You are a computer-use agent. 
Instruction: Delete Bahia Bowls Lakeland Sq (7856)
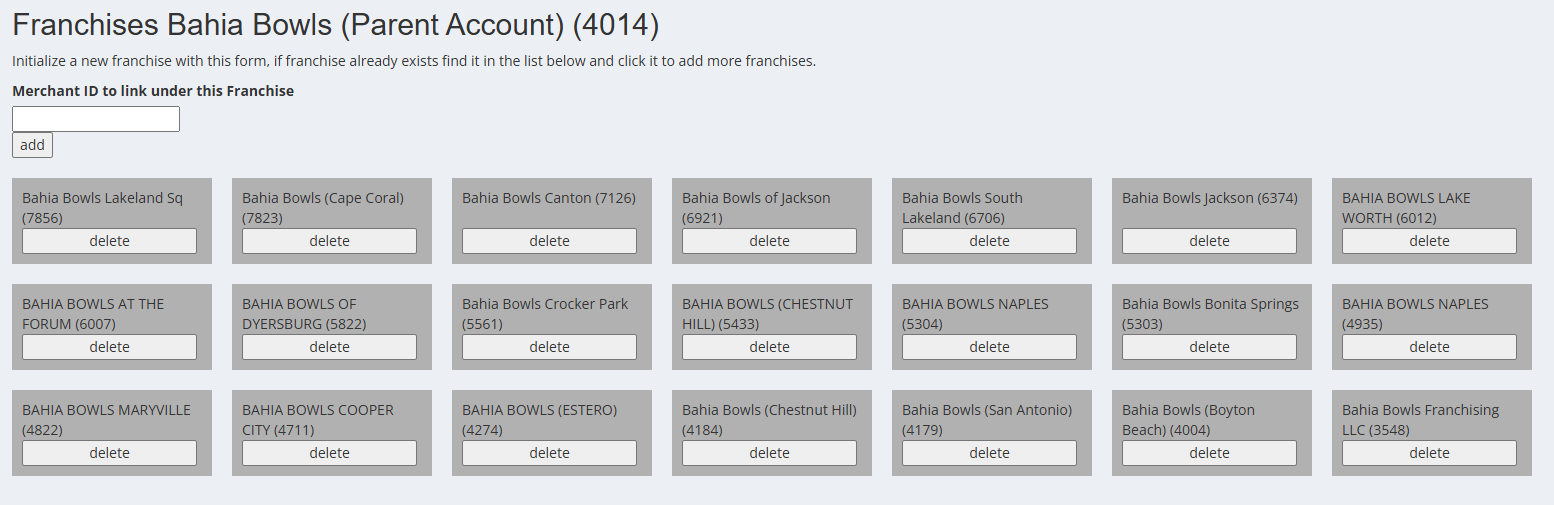pos(109,241)
